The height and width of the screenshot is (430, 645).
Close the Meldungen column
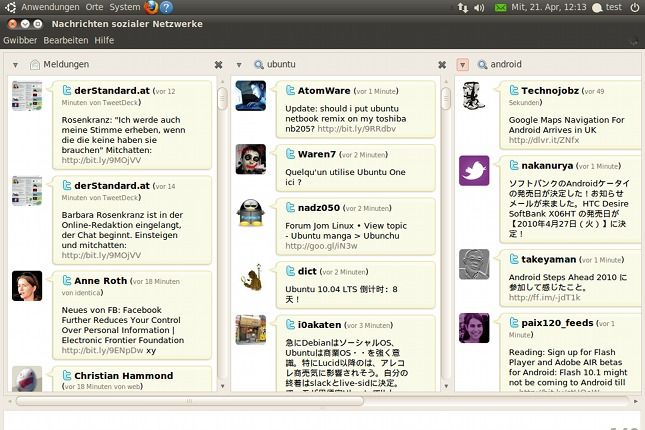[218, 65]
